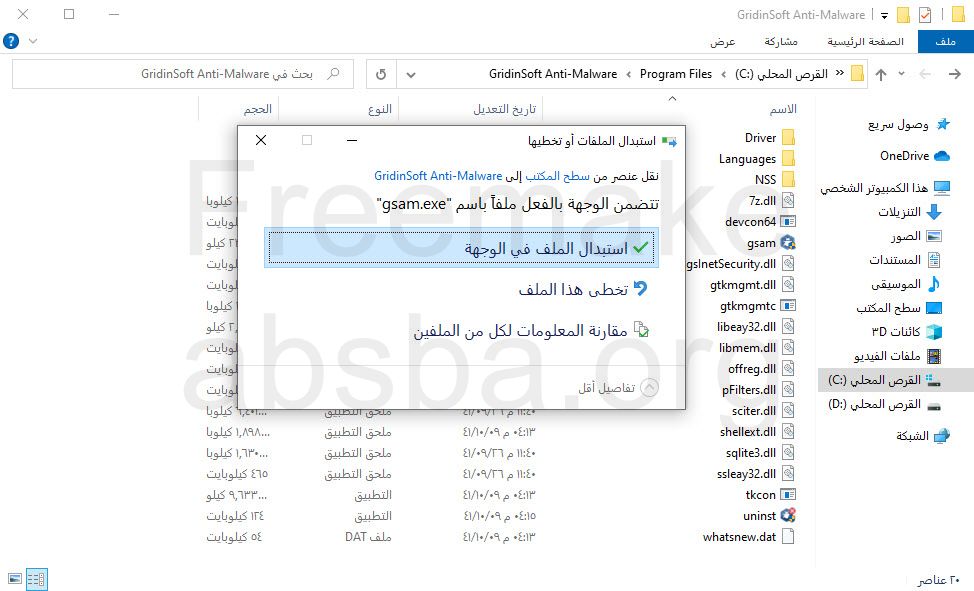Viewport: 974px width, 591px height.
Task: Select the shellext.dll file name
Action: pyautogui.click(x=748, y=432)
